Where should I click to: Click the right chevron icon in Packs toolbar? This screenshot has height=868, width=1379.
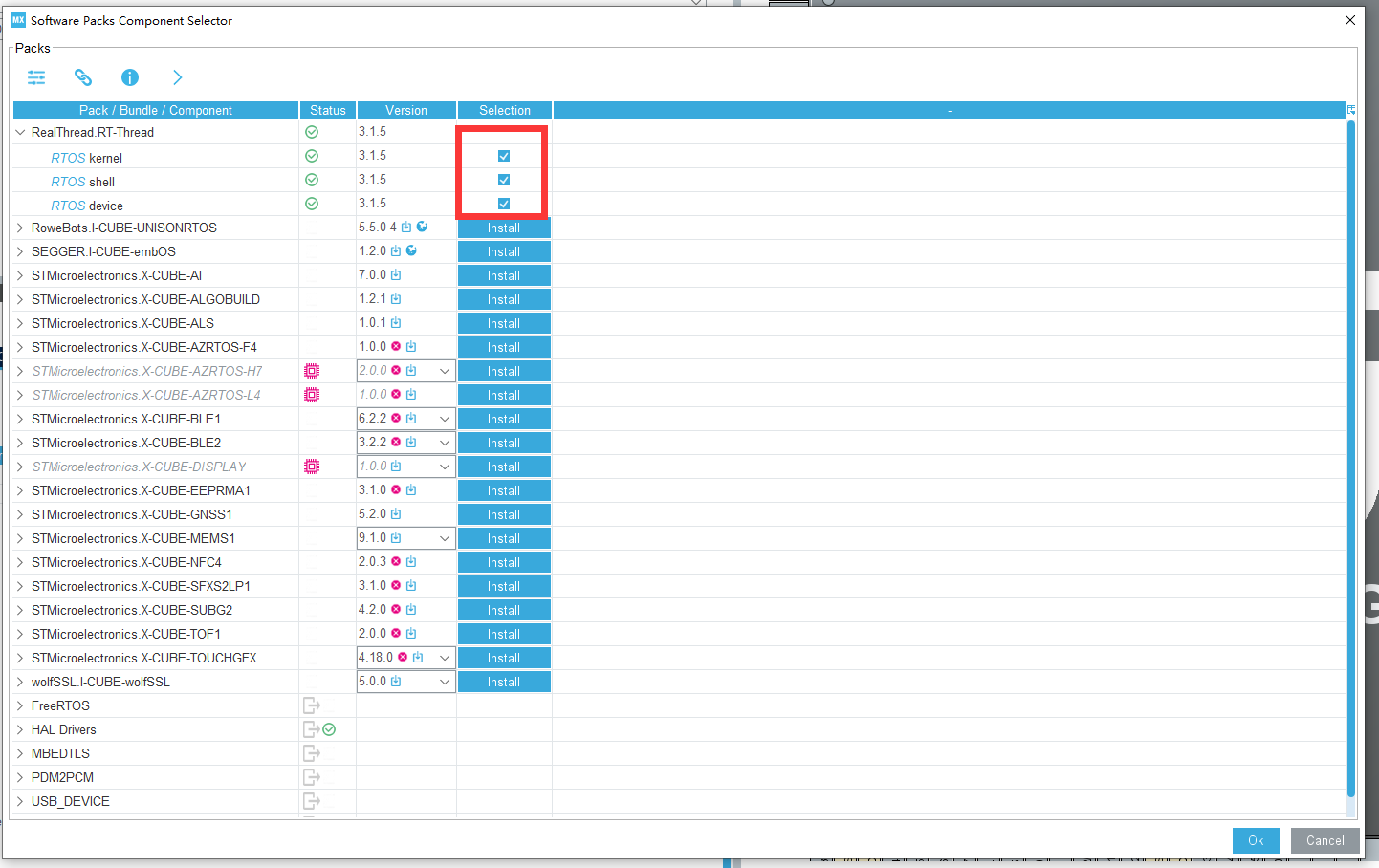(177, 77)
